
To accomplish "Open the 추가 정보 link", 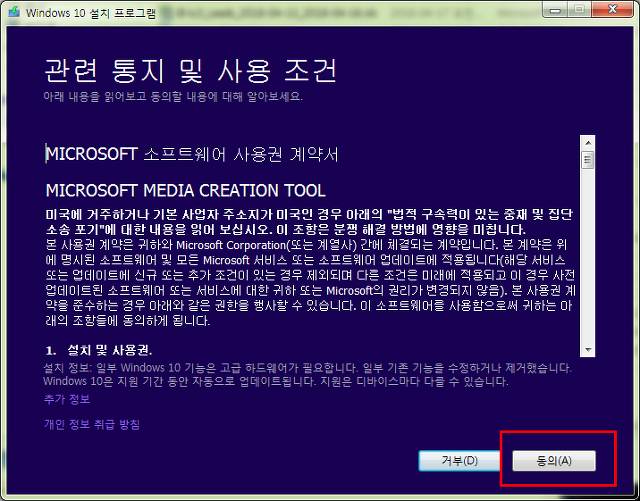I will (67, 399).
